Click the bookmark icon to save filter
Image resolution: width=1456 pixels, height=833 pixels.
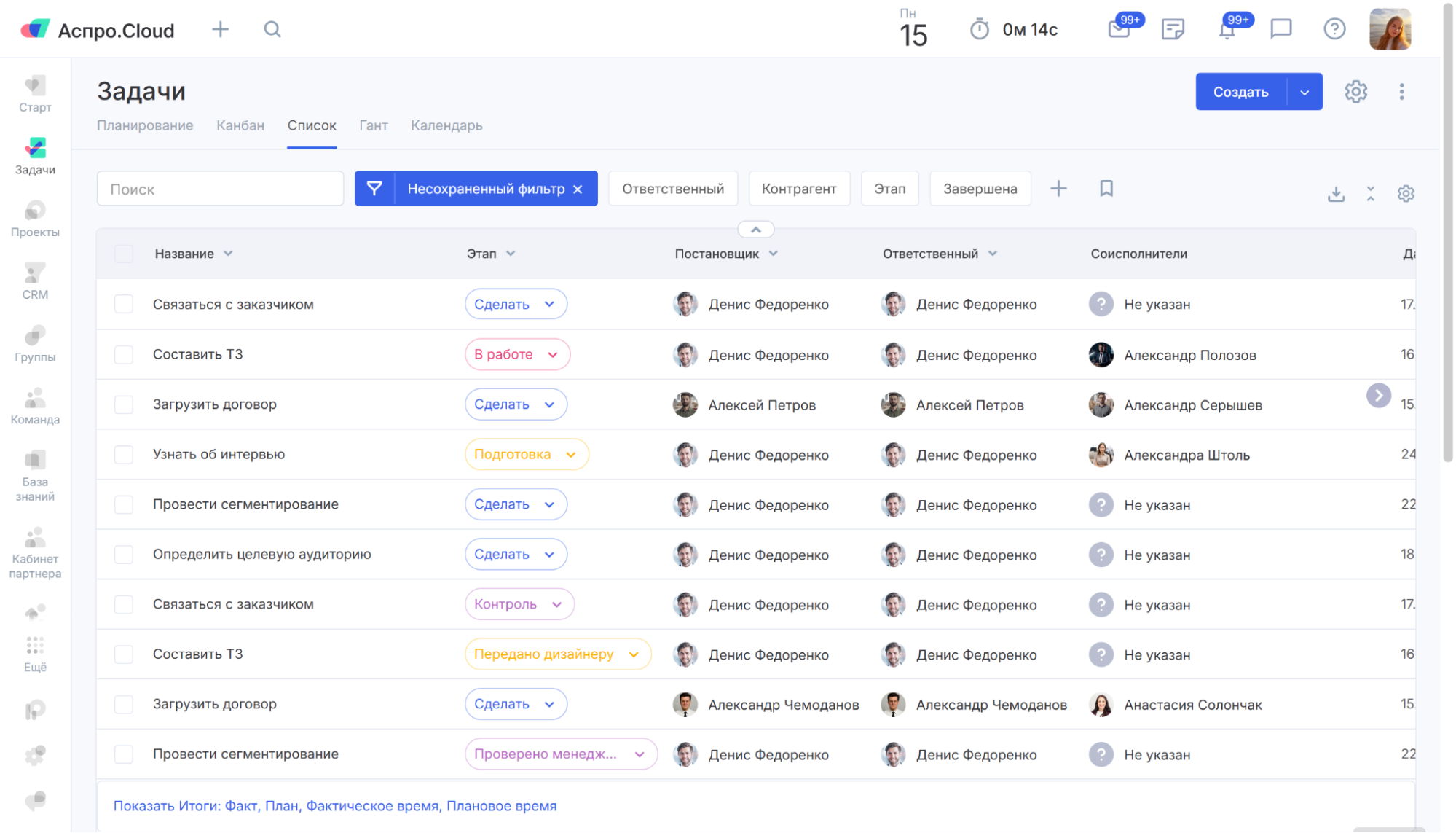tap(1106, 189)
